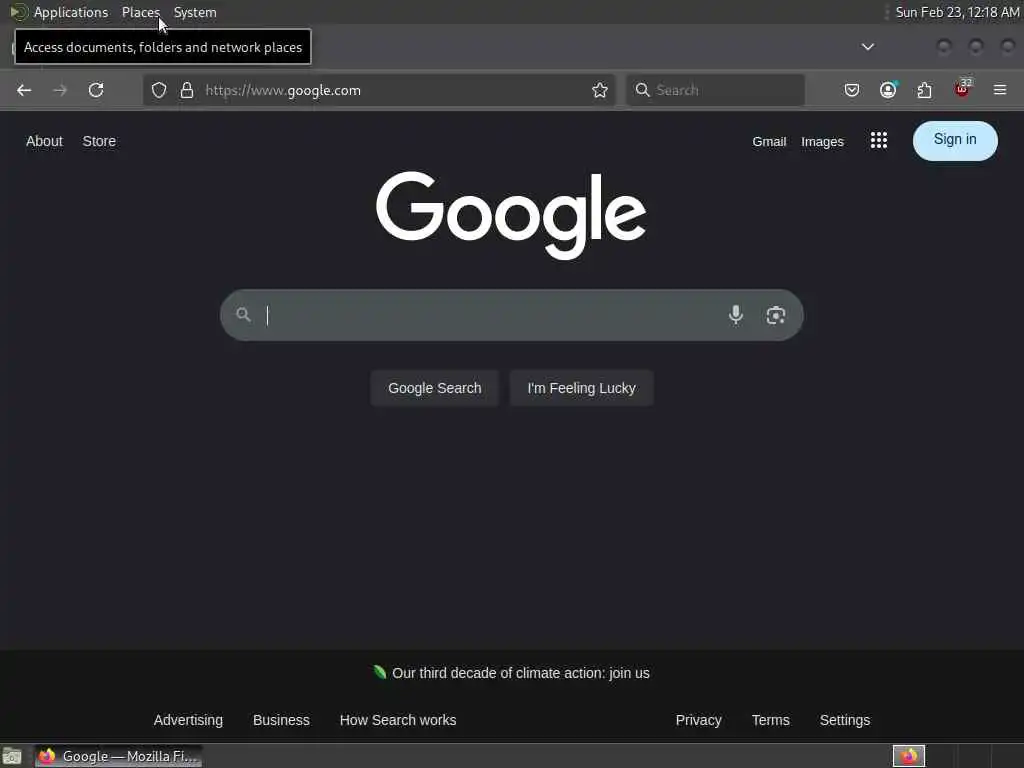This screenshot has width=1024, height=768.
Task: Open Firefox hamburger application menu
Action: point(1000,90)
